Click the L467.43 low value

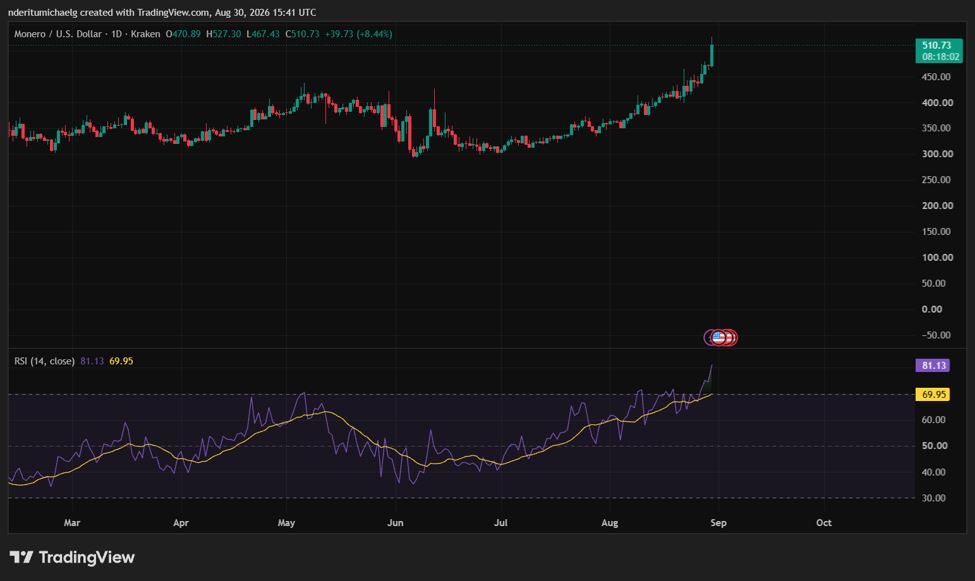pyautogui.click(x=263, y=34)
